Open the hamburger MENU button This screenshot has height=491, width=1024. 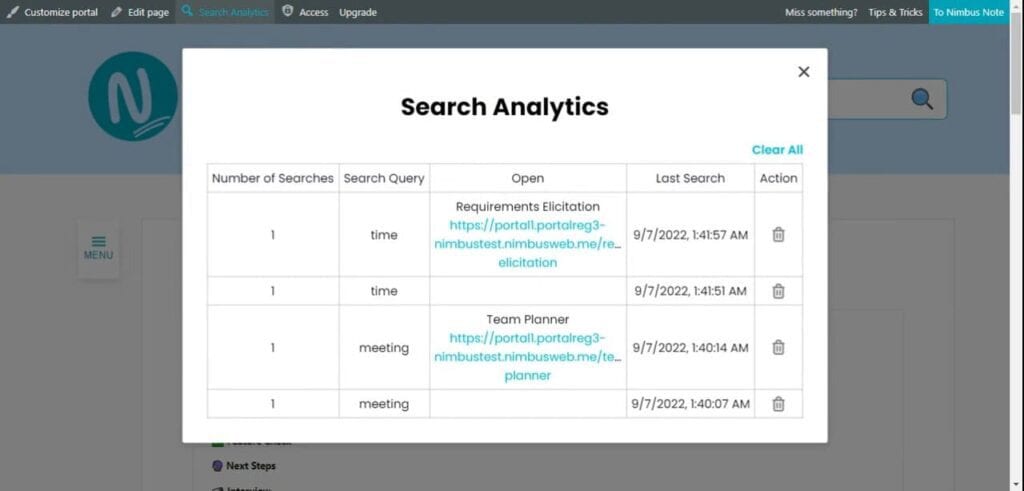pyautogui.click(x=99, y=248)
